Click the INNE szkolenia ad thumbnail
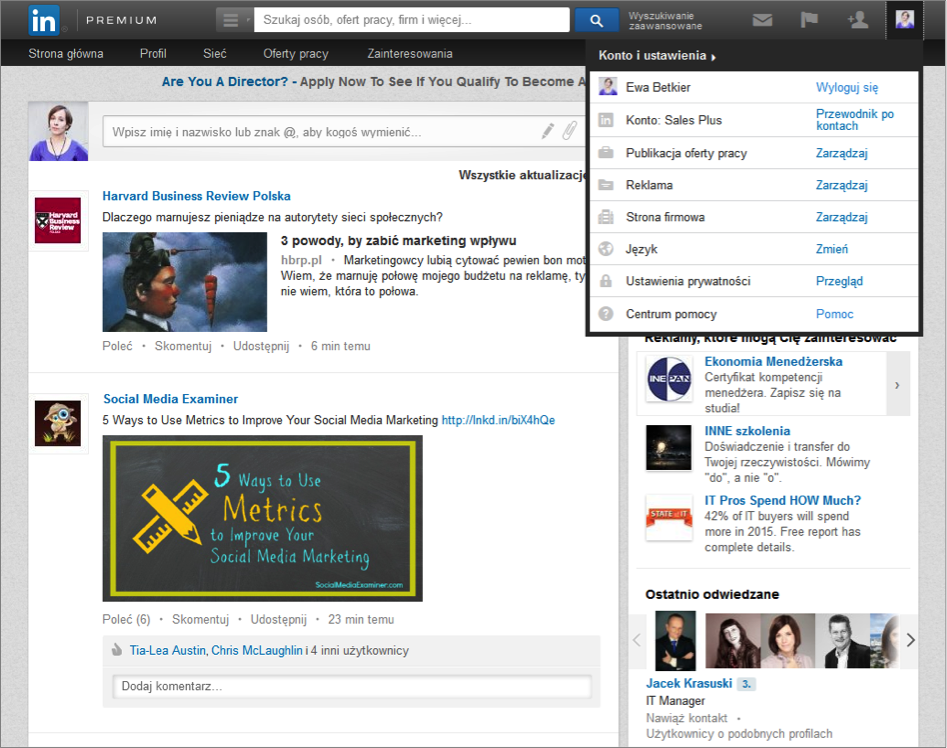Image resolution: width=947 pixels, height=748 pixels. tap(669, 447)
